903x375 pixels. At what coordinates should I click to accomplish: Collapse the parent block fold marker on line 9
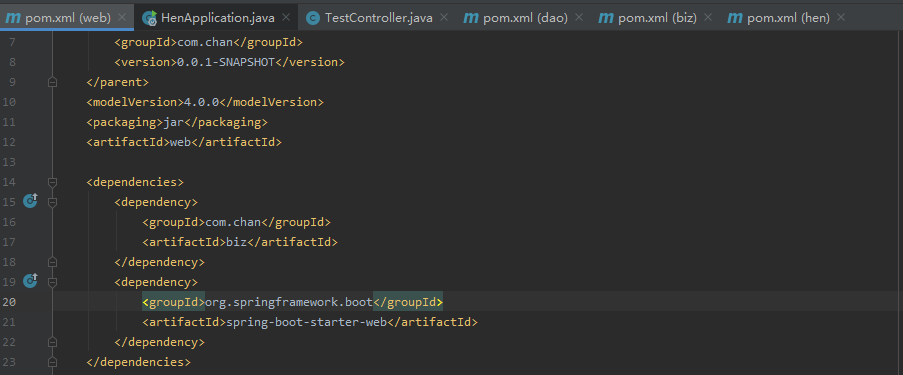(52, 82)
